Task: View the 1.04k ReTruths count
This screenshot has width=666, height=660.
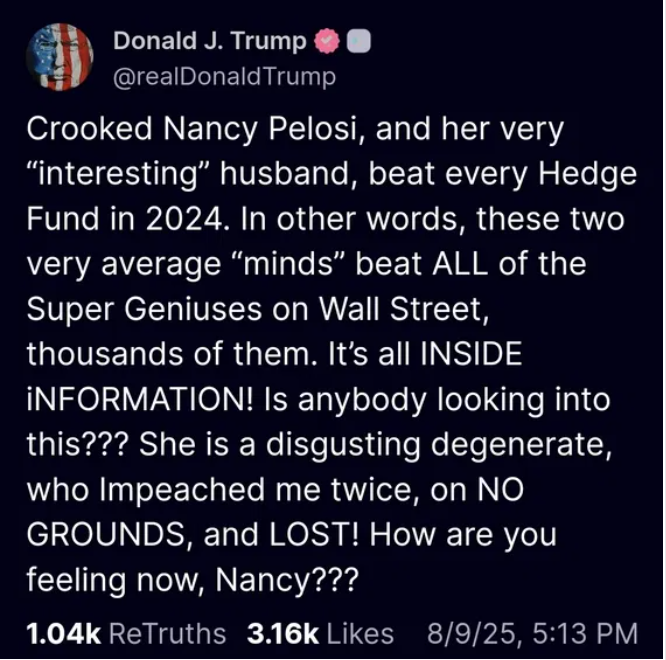Action: click(x=63, y=634)
